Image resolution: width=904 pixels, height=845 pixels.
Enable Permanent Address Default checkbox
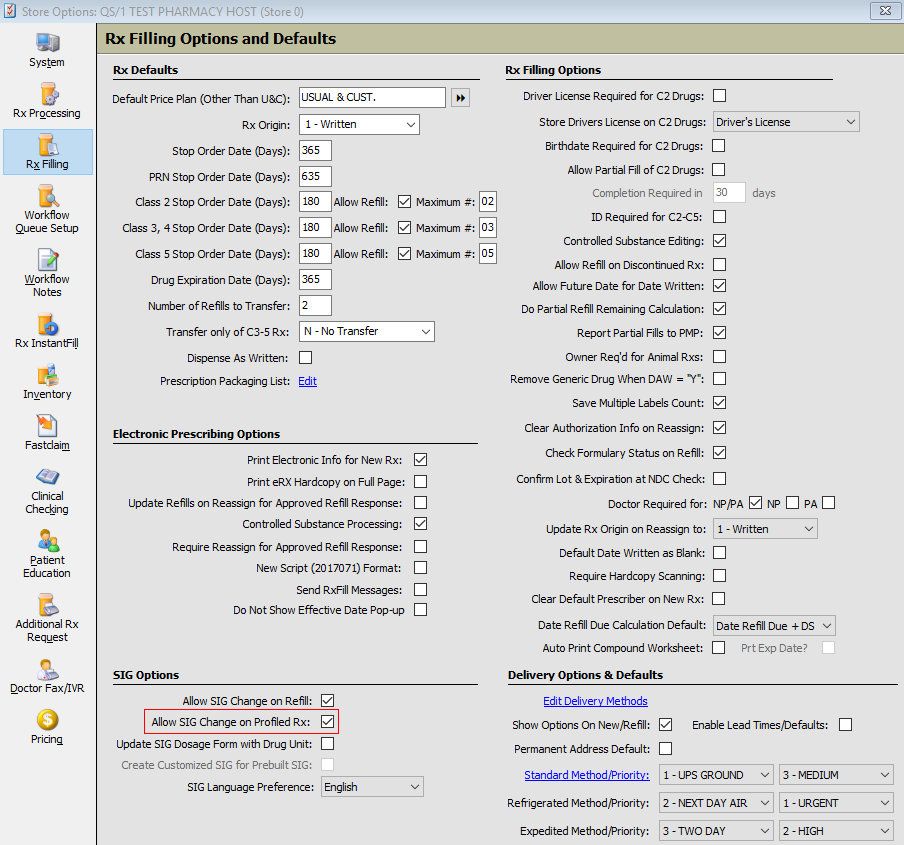(x=665, y=748)
